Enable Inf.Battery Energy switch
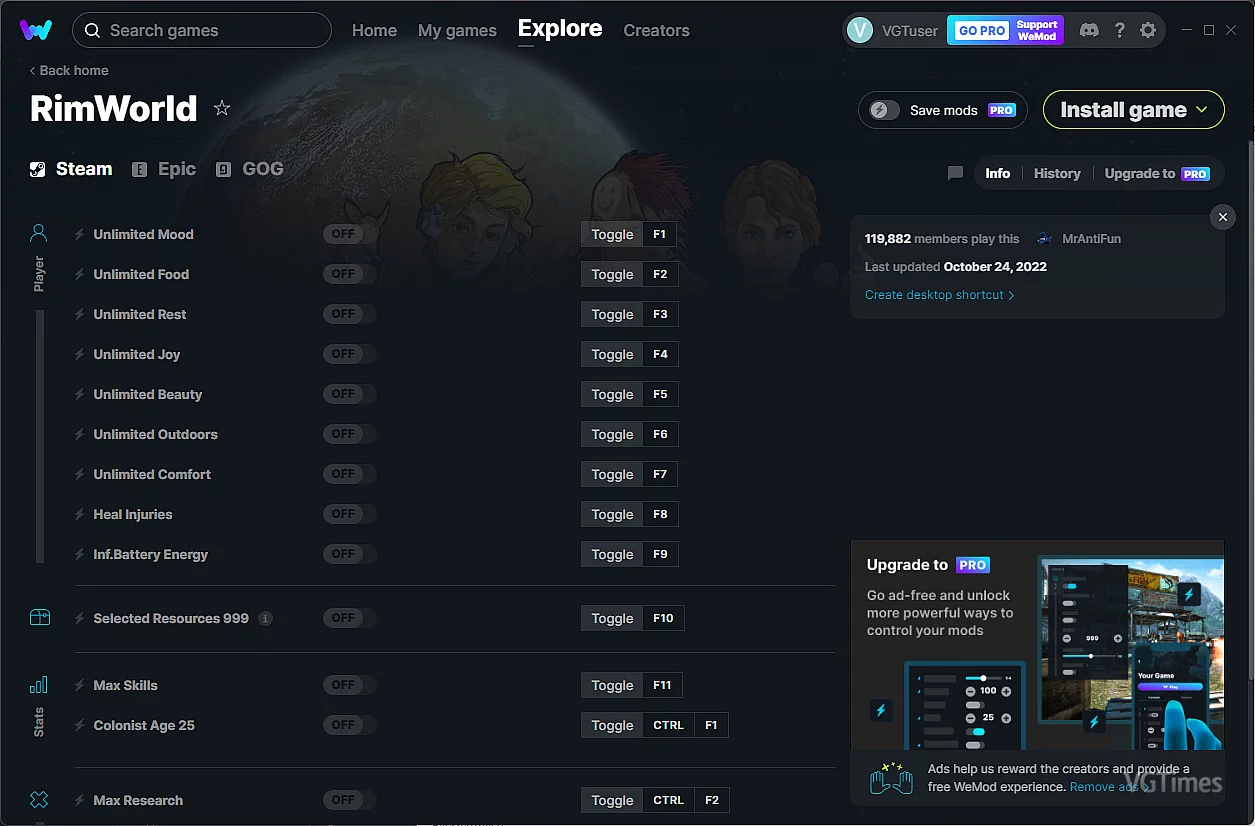This screenshot has width=1255, height=826. pyautogui.click(x=349, y=554)
